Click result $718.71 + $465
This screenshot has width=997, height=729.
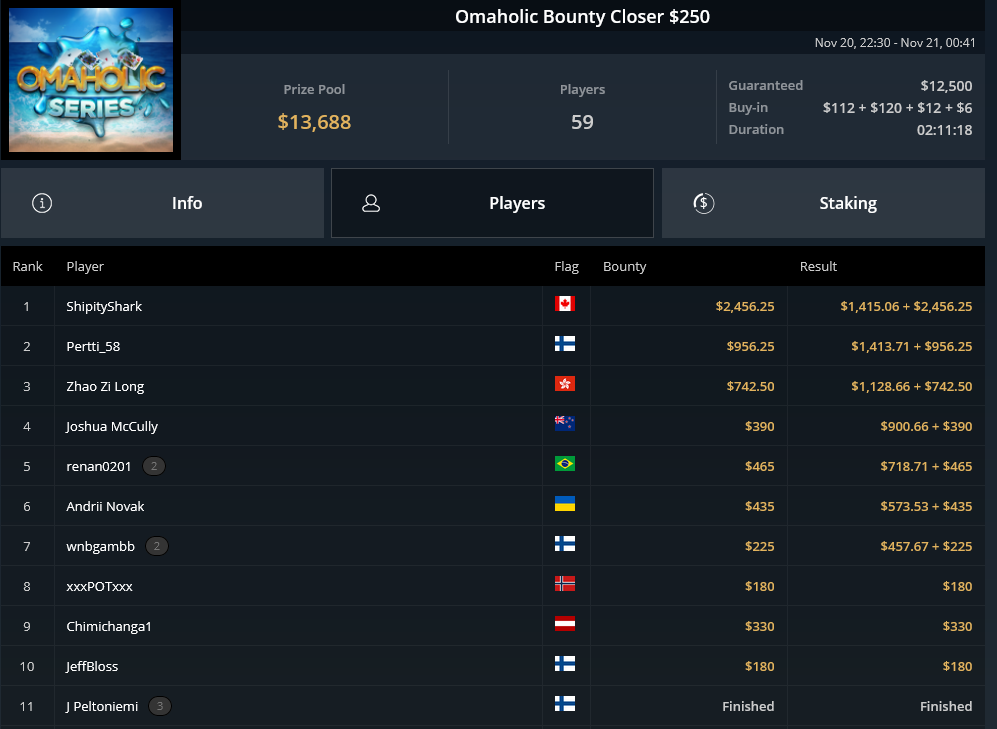(926, 467)
